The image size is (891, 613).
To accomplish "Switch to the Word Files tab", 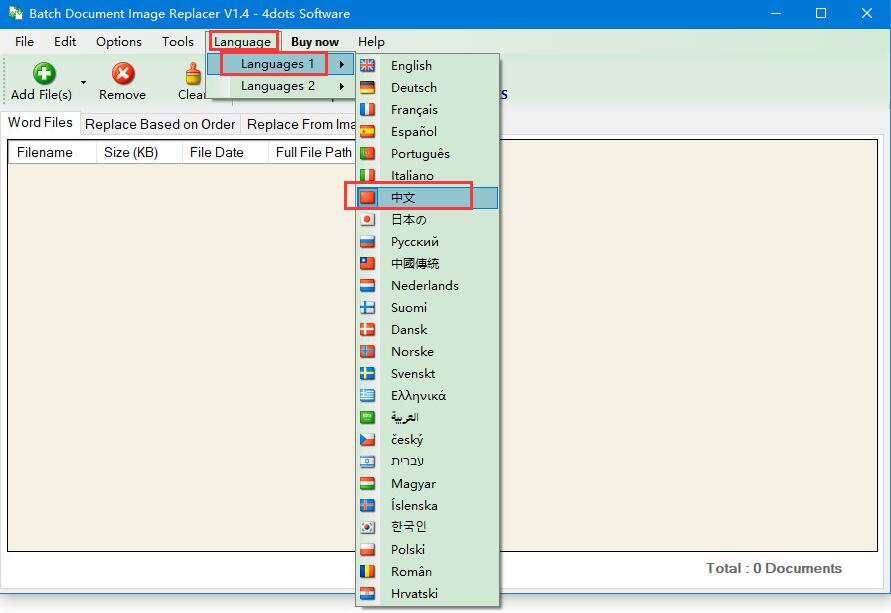I will click(40, 122).
